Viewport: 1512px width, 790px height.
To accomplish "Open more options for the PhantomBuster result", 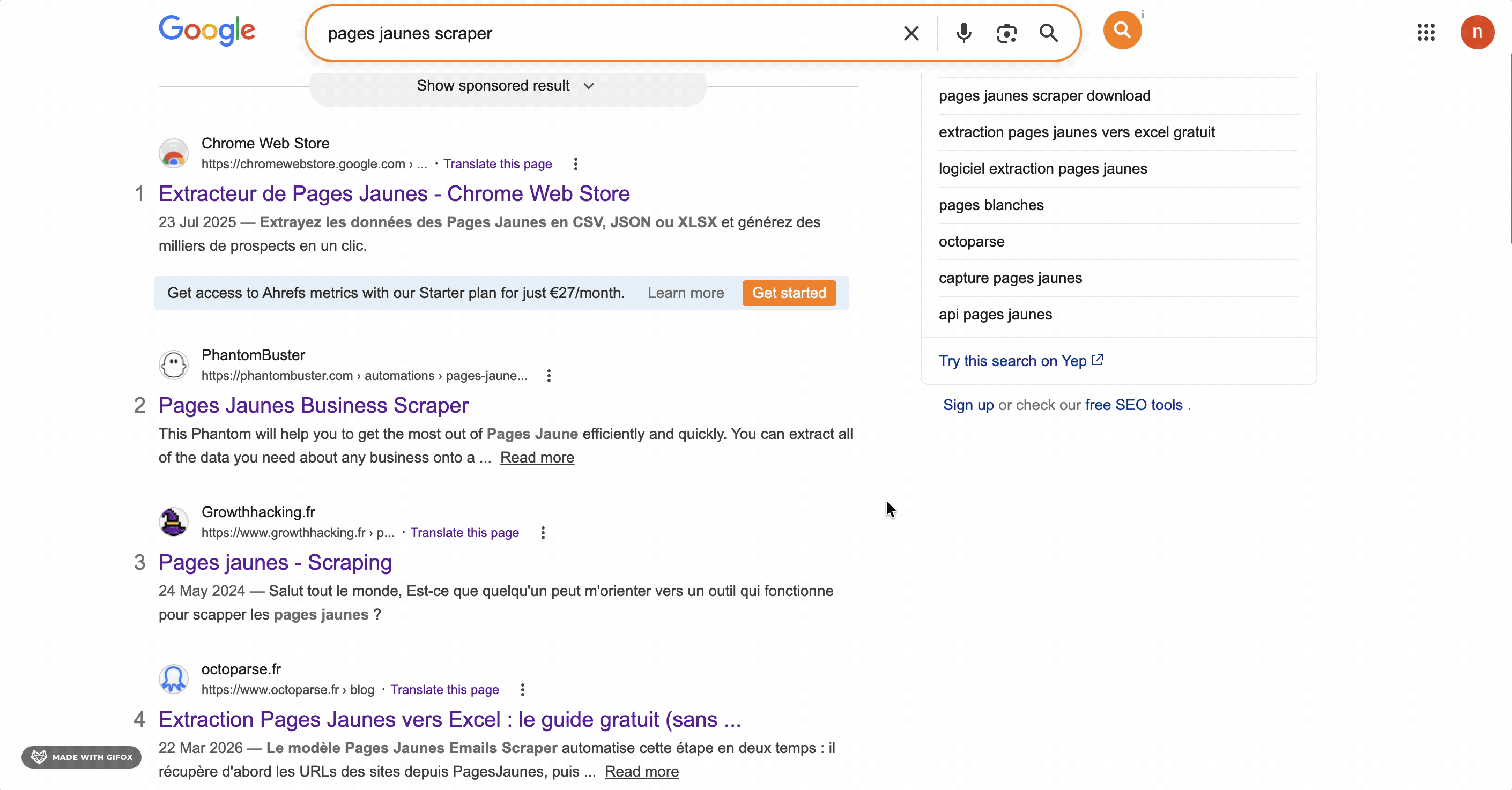I will (x=549, y=376).
